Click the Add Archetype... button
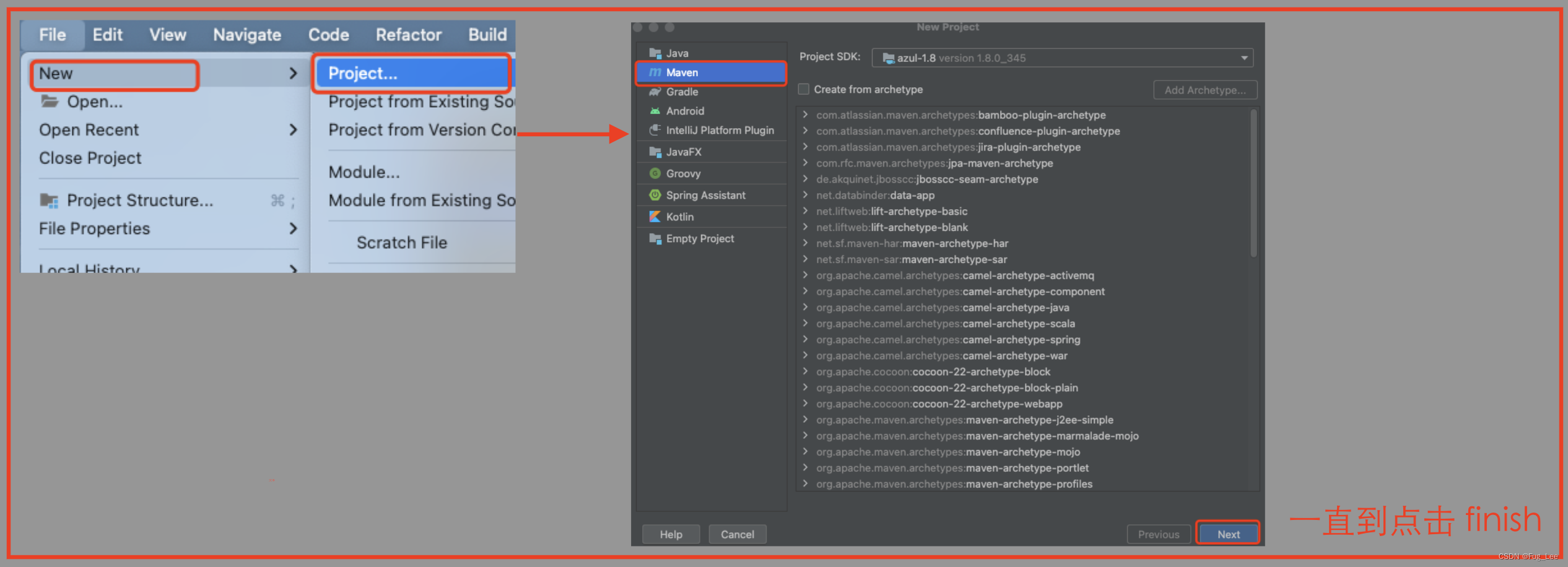 click(x=1205, y=90)
